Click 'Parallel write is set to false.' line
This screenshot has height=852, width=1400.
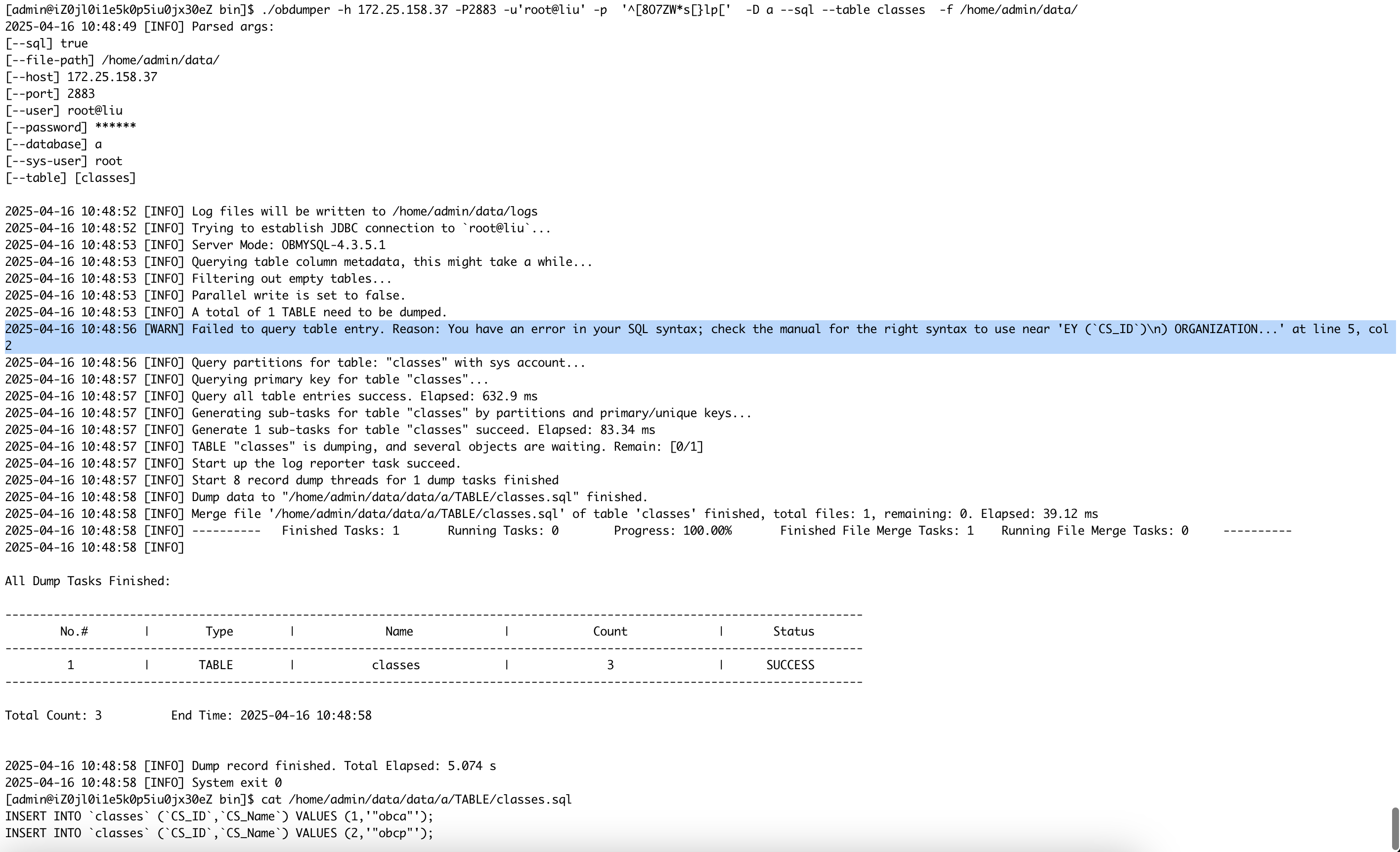point(206,296)
